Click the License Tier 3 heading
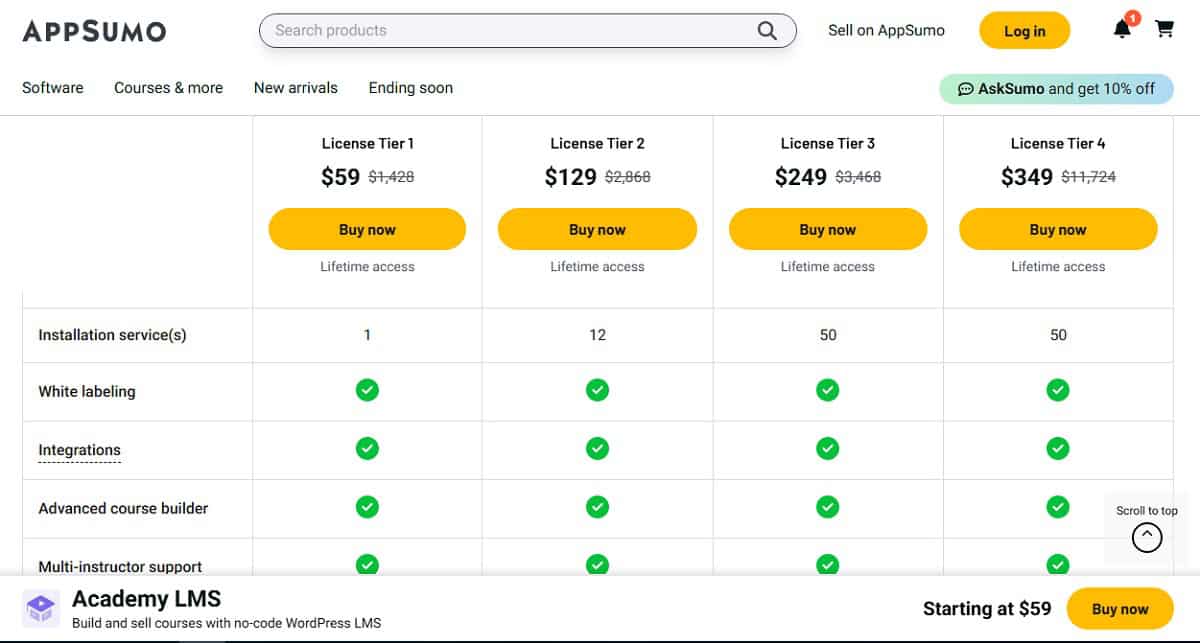The image size is (1200, 643). click(x=827, y=143)
